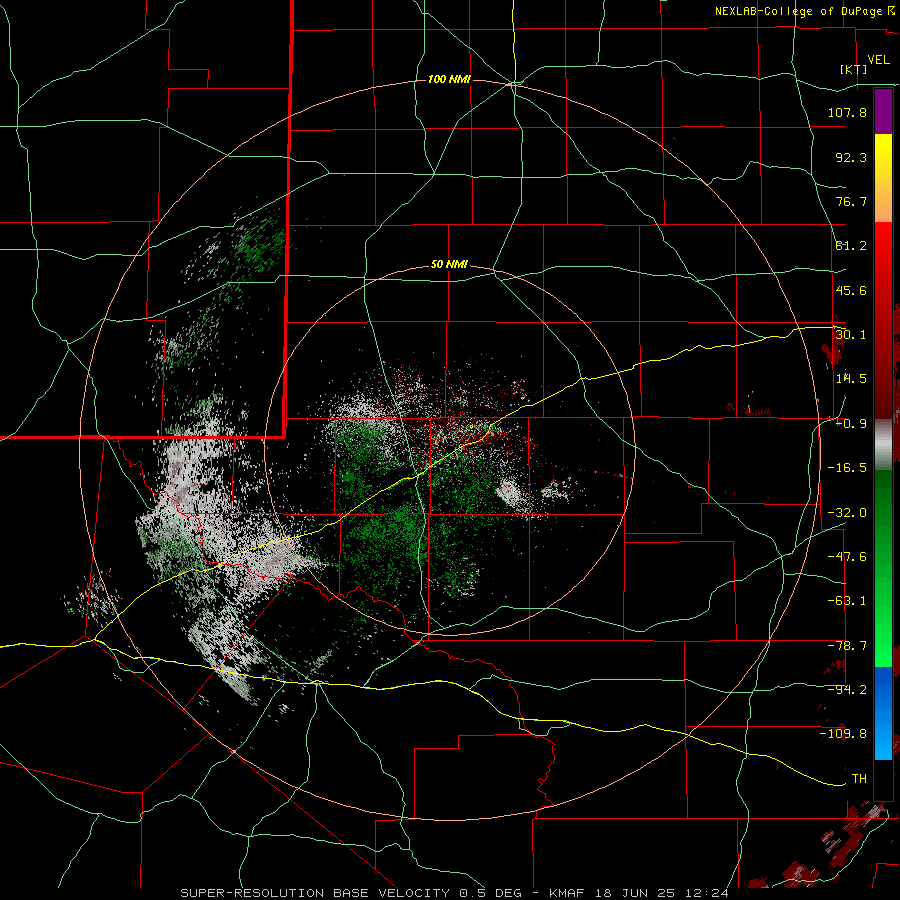
Task: Click the 107.8 scale value
Action: [847, 112]
